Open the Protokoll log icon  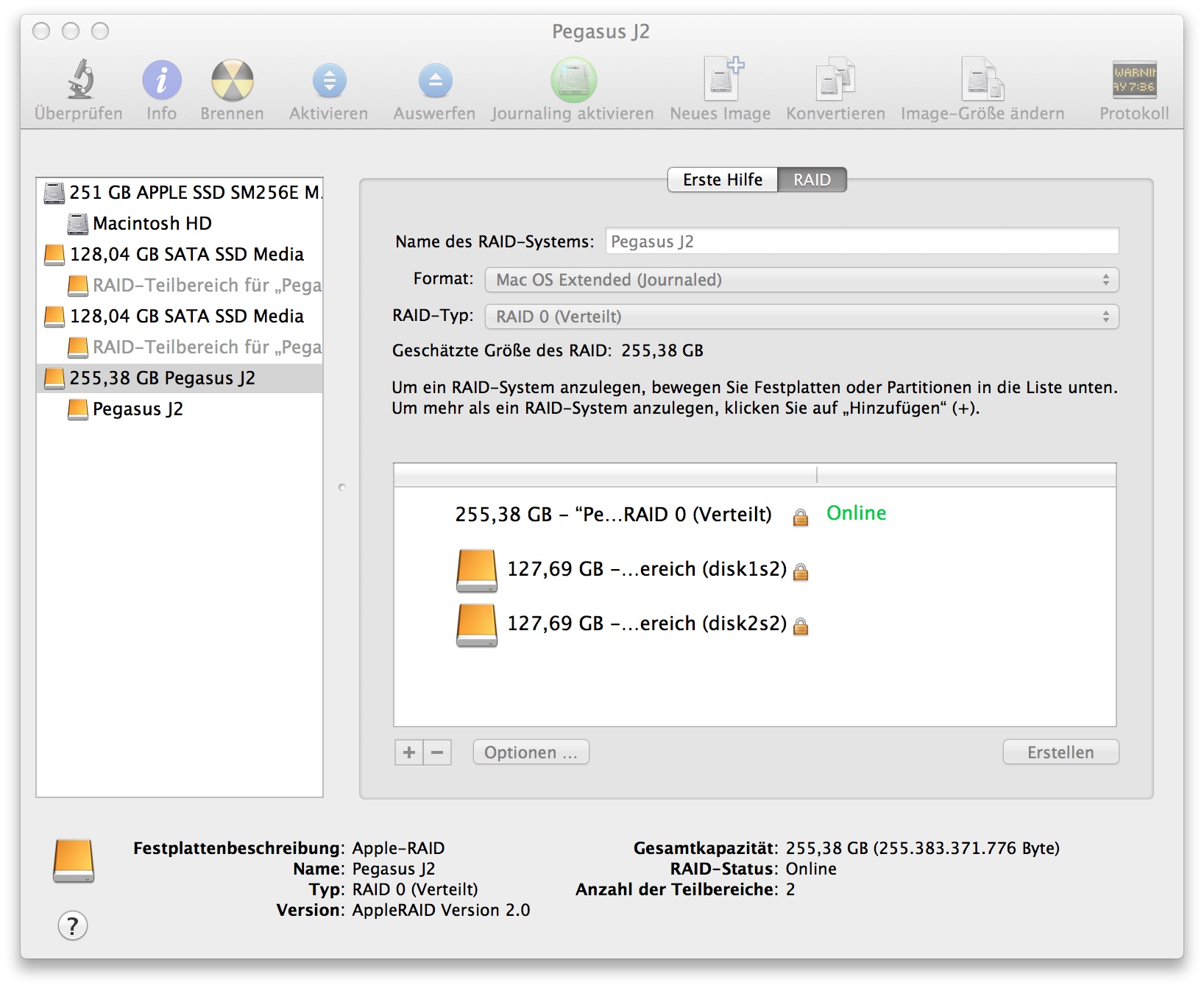point(1134,80)
